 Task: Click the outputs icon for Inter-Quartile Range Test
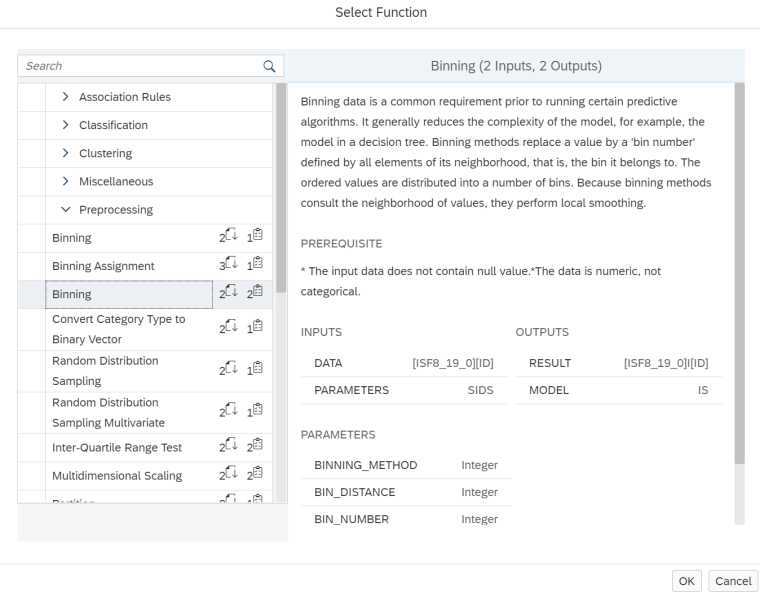point(255,448)
